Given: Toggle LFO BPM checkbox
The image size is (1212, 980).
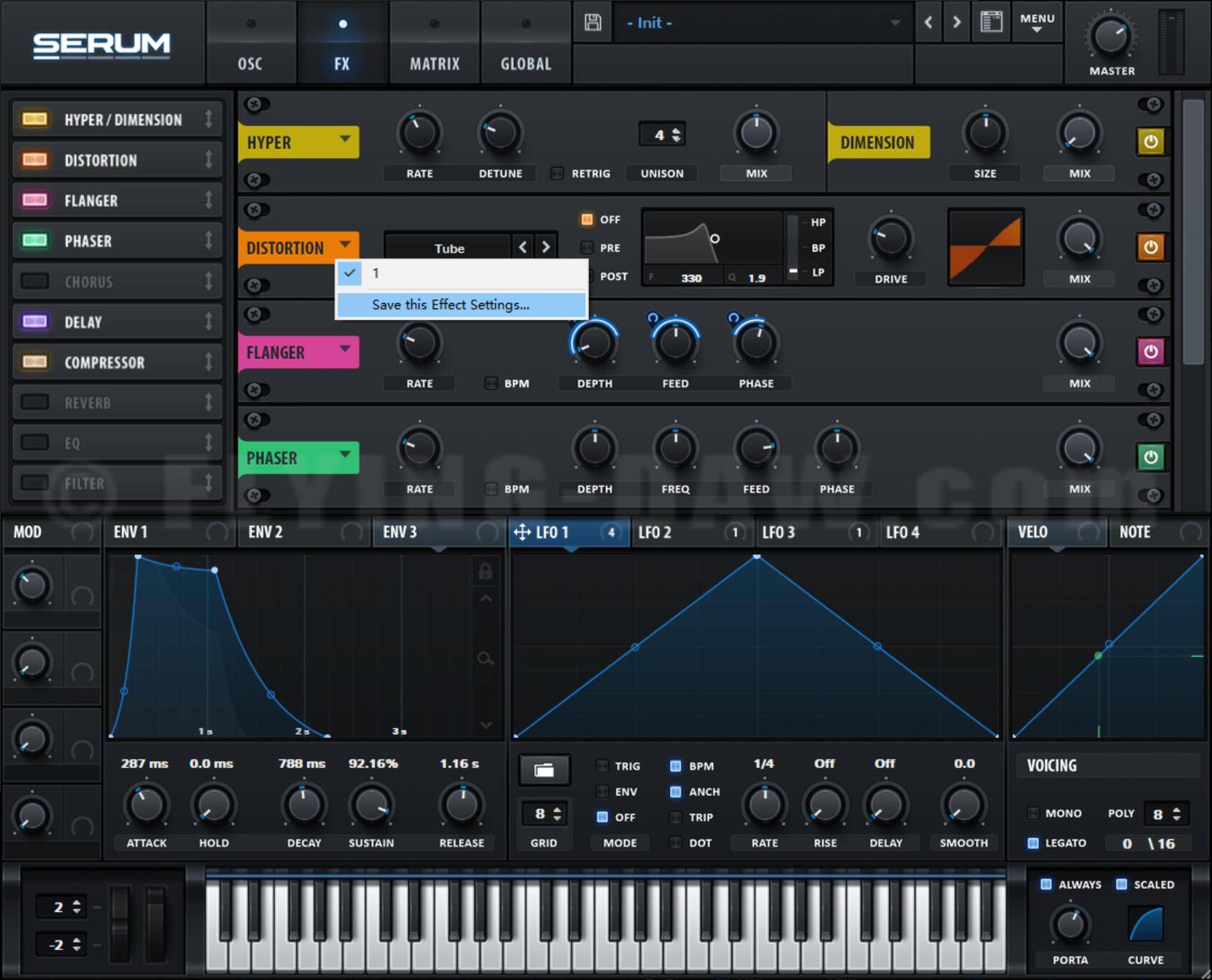Looking at the screenshot, I should pyautogui.click(x=676, y=766).
